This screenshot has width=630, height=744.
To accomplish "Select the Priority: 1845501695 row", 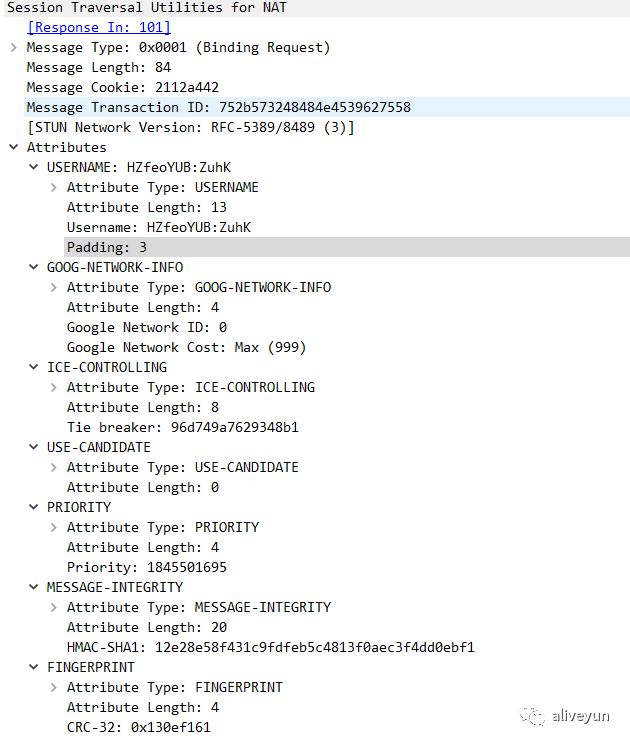I will pos(146,567).
